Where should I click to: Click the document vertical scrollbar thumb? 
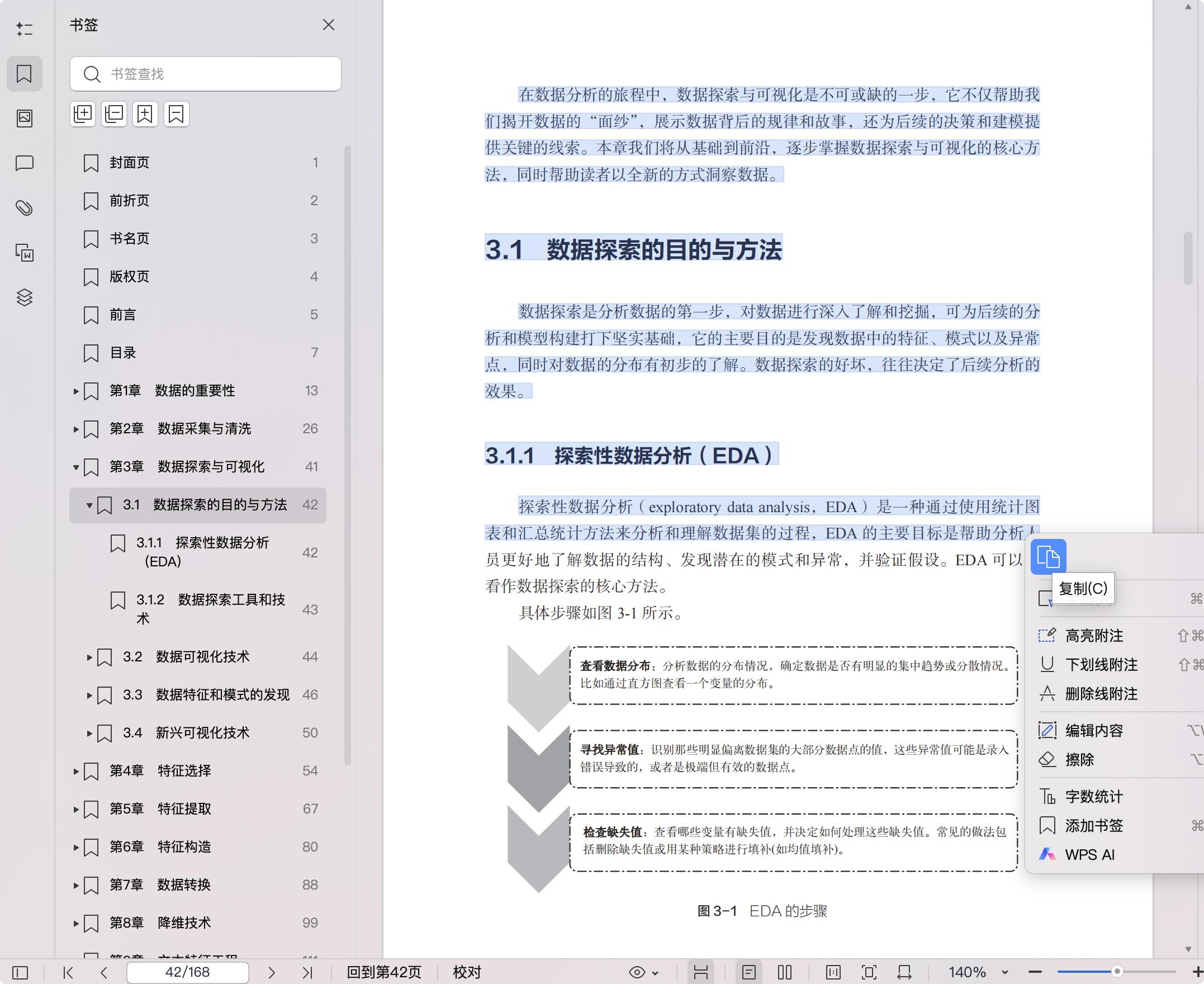tap(1188, 258)
